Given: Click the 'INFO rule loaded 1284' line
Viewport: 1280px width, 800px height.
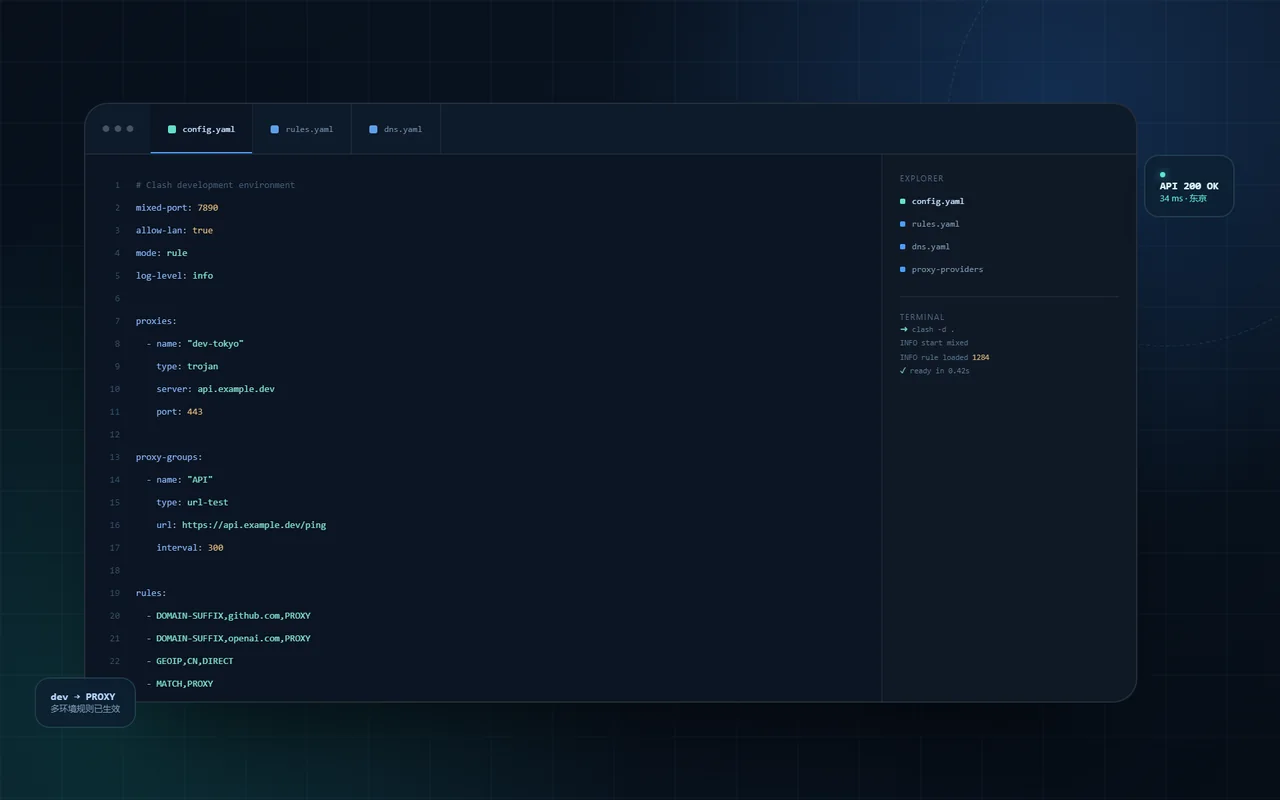Looking at the screenshot, I should pyautogui.click(x=945, y=357).
